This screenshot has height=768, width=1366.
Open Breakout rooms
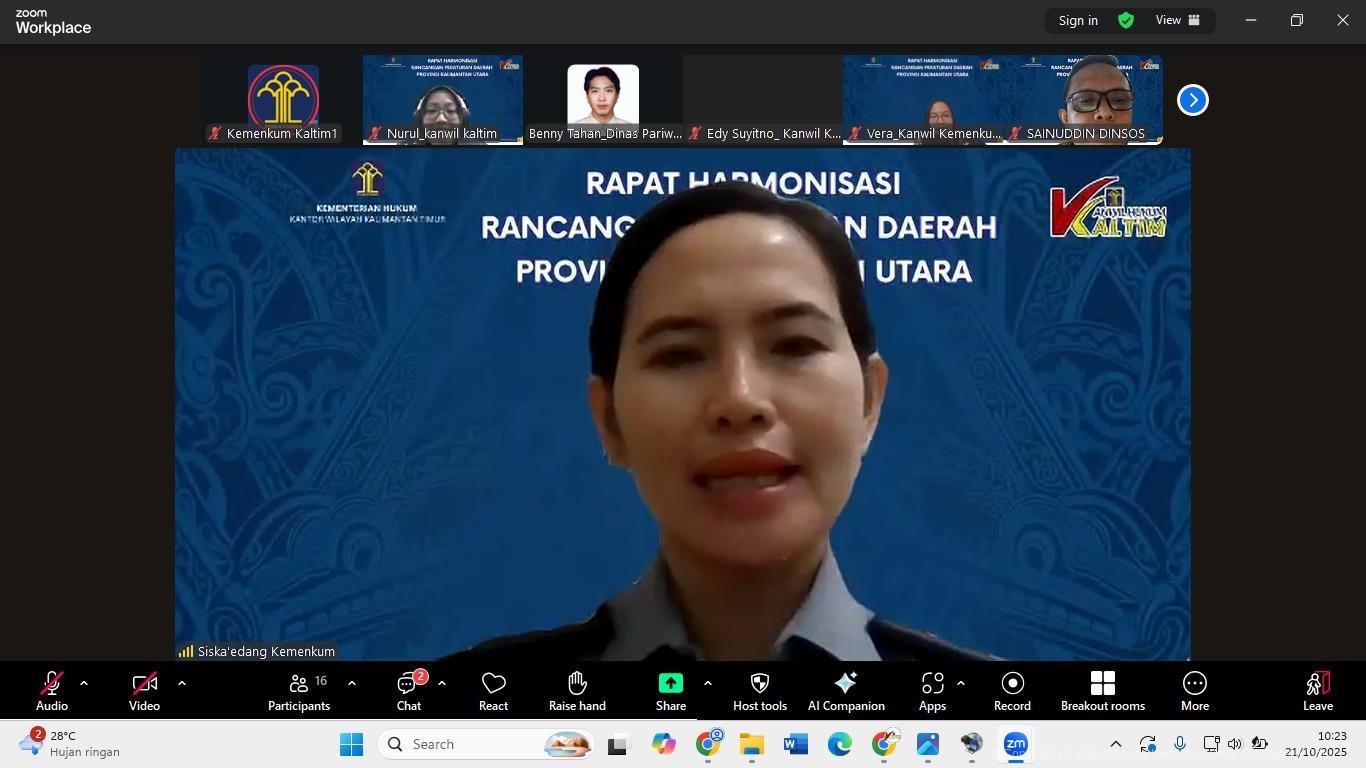(x=1102, y=691)
